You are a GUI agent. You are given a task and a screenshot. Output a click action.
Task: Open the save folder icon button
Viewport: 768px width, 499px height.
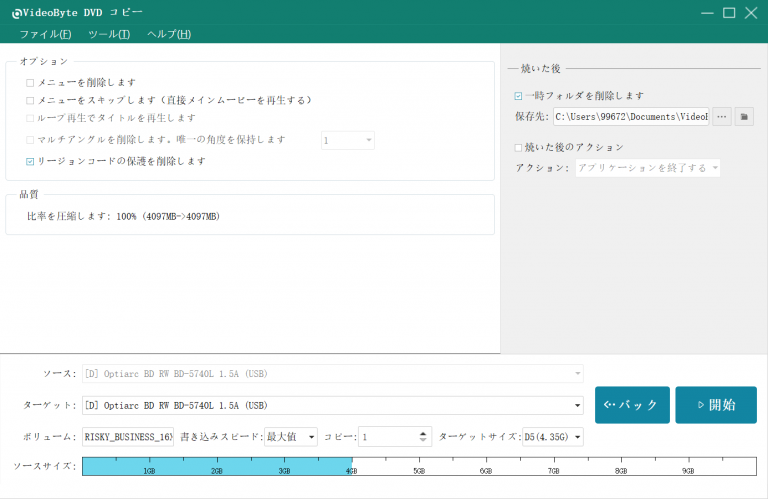pos(744,117)
